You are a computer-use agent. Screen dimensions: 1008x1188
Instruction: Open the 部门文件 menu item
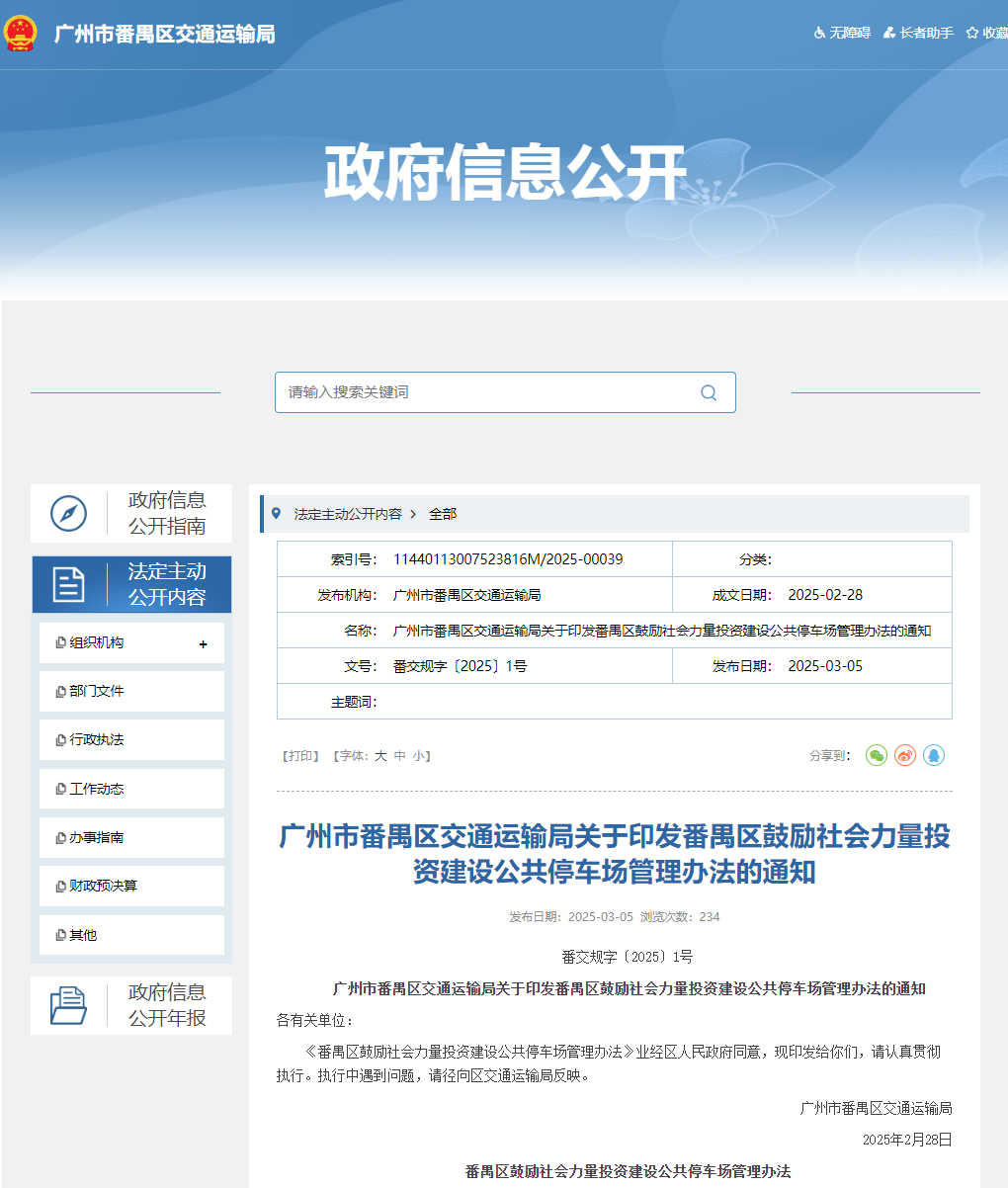pos(97,691)
